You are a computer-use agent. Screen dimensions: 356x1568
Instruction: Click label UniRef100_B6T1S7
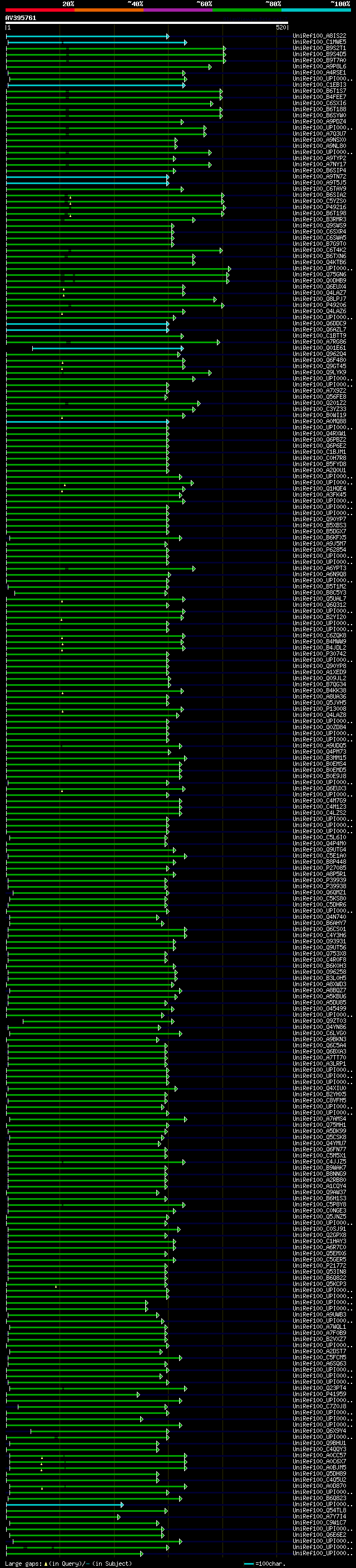(x=319, y=91)
